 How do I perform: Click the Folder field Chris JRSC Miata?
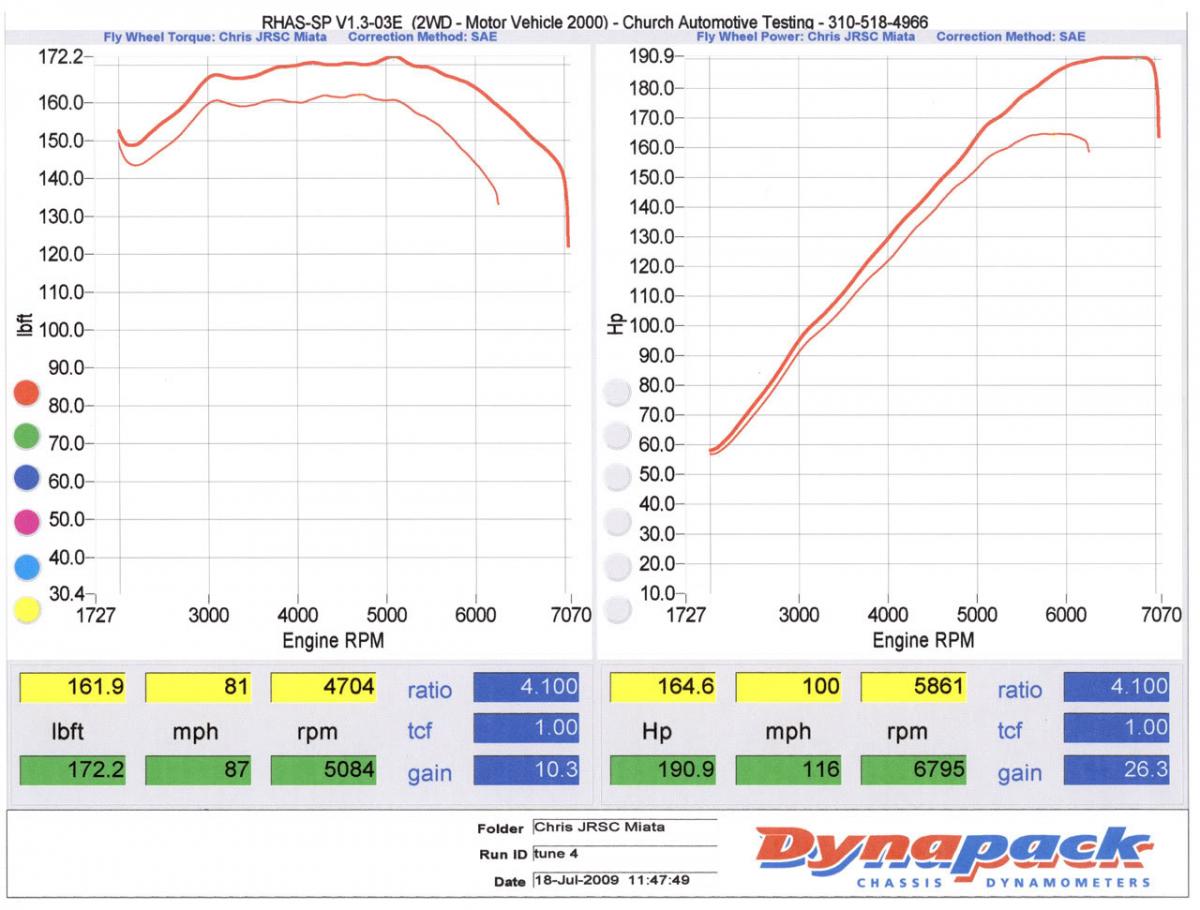624,827
